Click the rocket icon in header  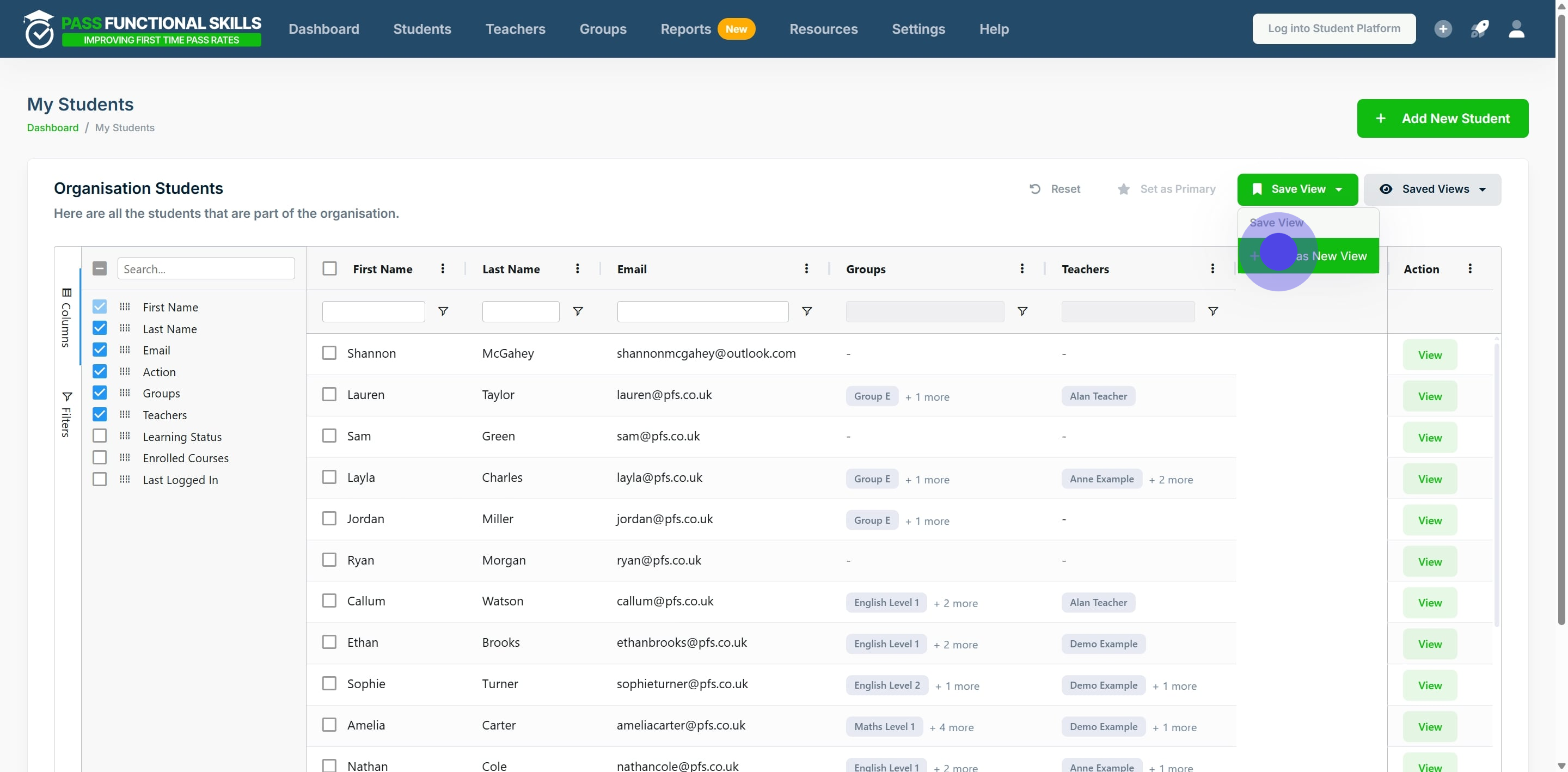click(x=1480, y=29)
